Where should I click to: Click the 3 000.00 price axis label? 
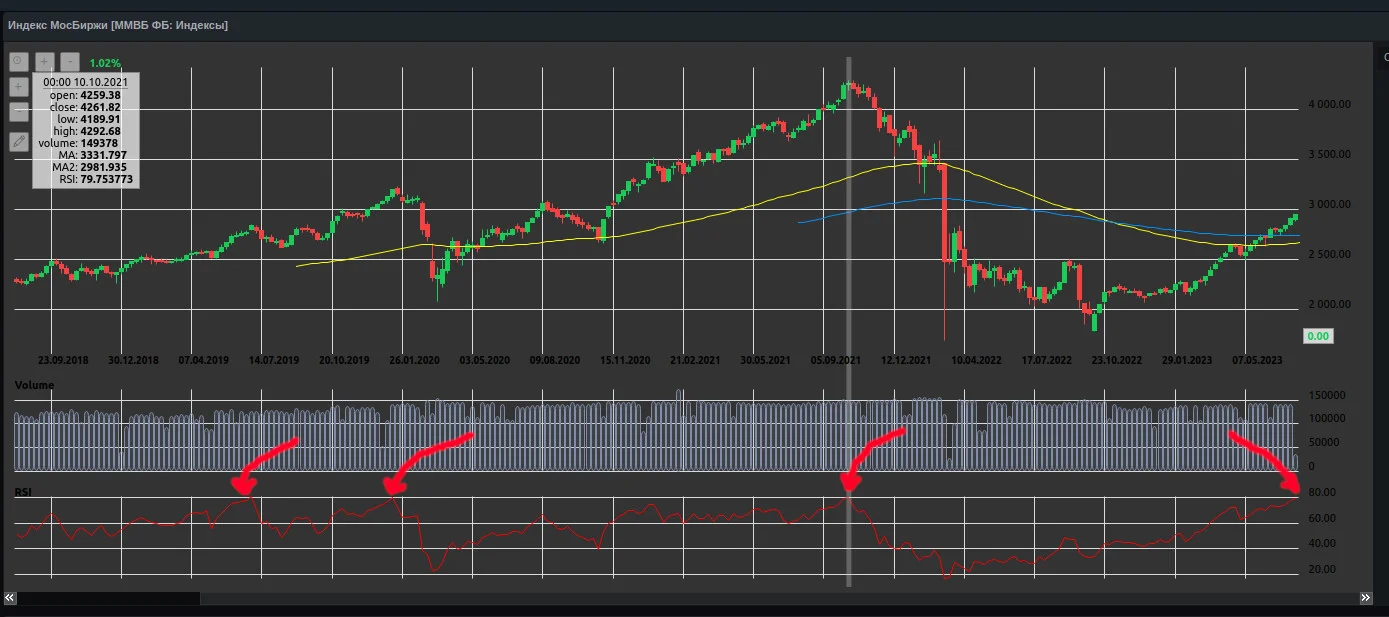[x=1330, y=204]
